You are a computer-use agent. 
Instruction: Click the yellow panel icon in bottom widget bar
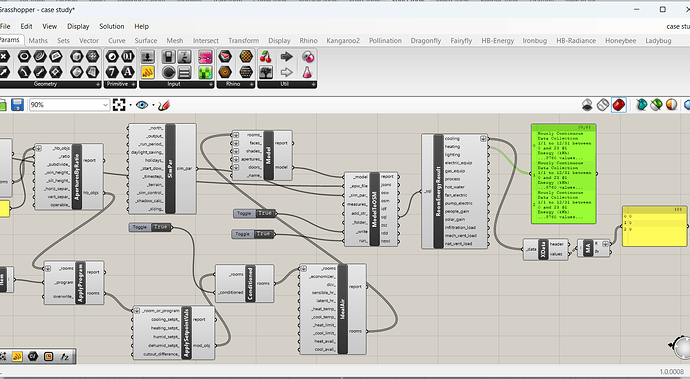click(17, 356)
